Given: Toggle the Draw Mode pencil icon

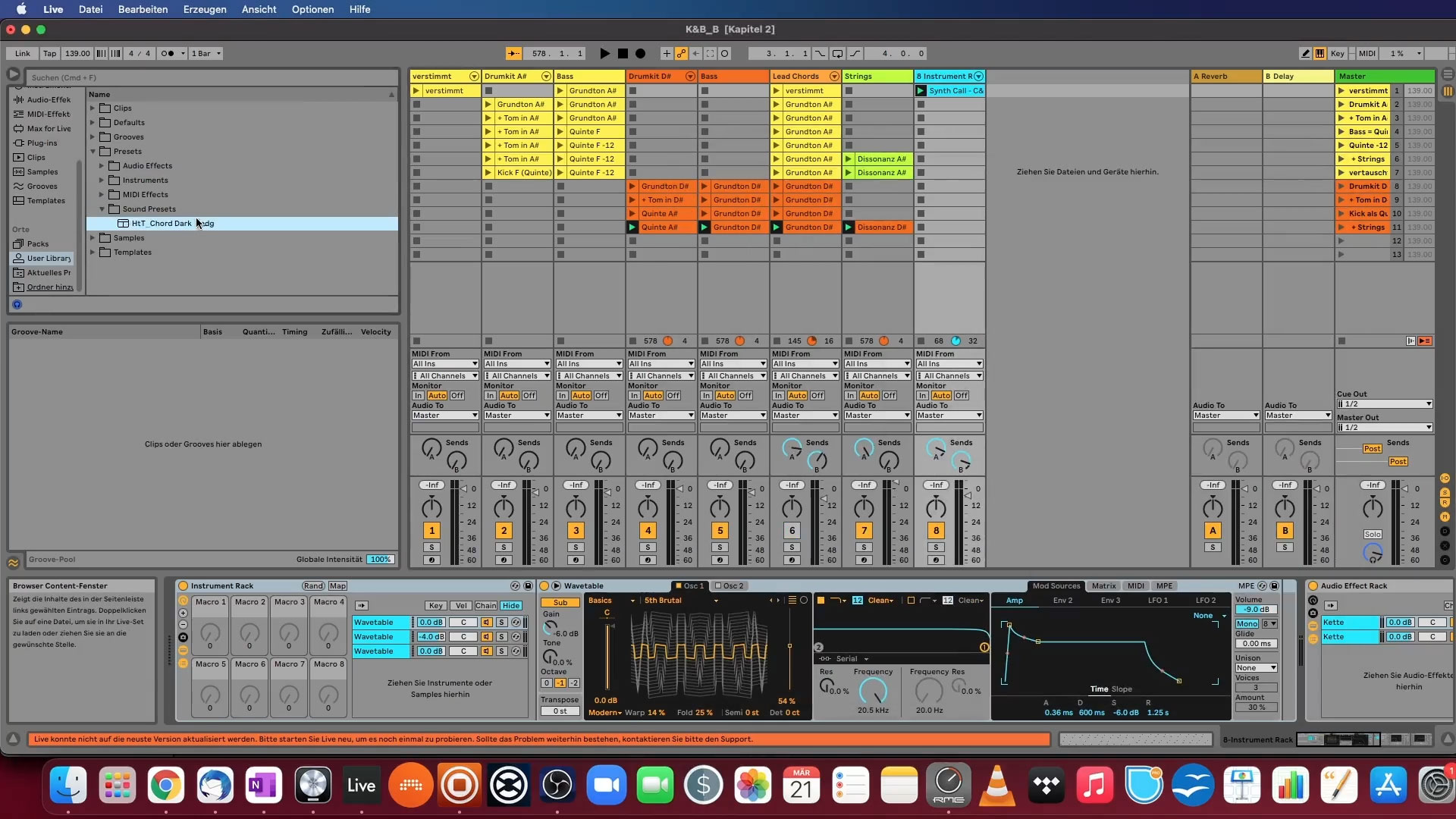Looking at the screenshot, I should 1305,54.
